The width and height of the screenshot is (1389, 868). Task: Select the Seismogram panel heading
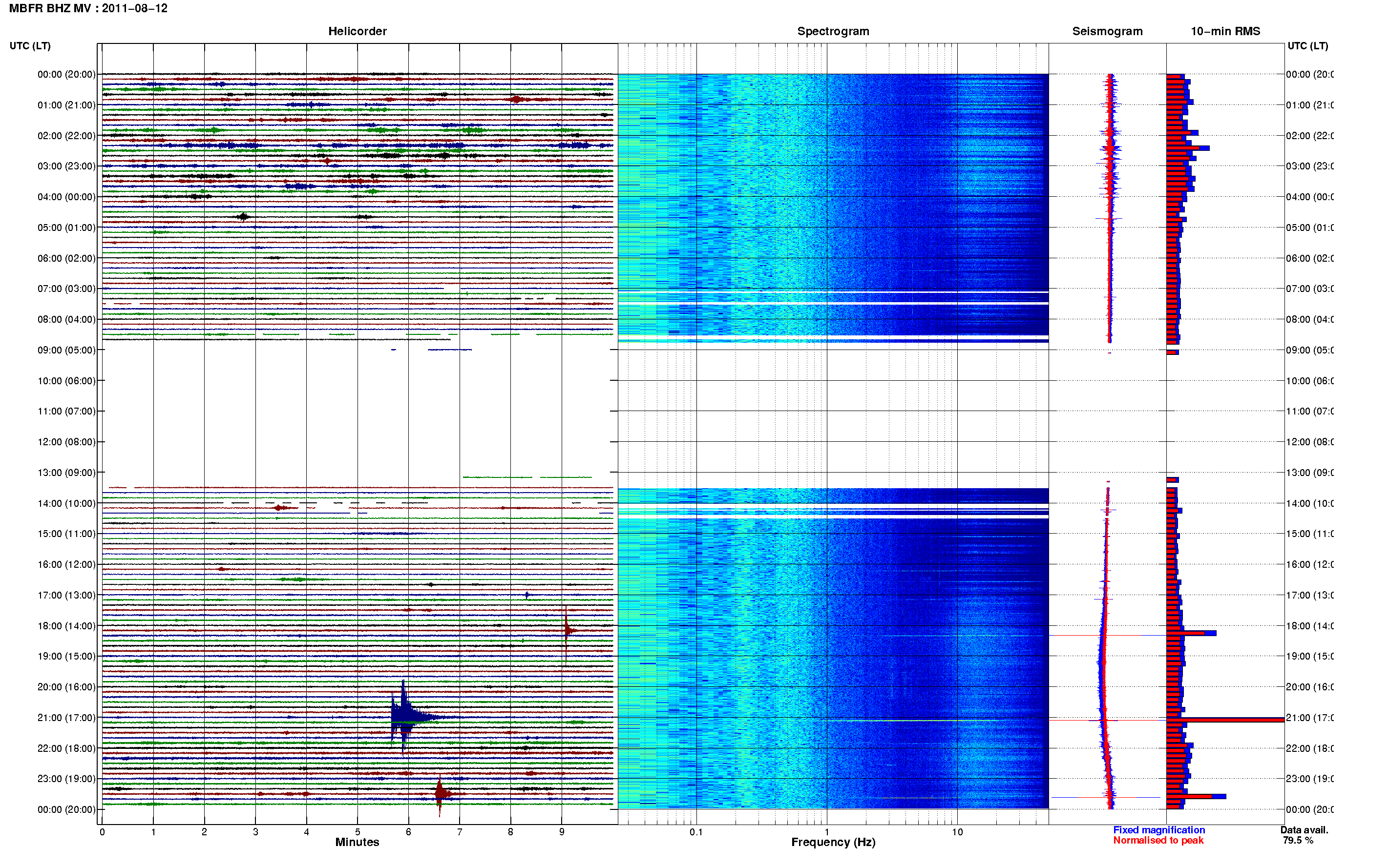(x=1107, y=31)
